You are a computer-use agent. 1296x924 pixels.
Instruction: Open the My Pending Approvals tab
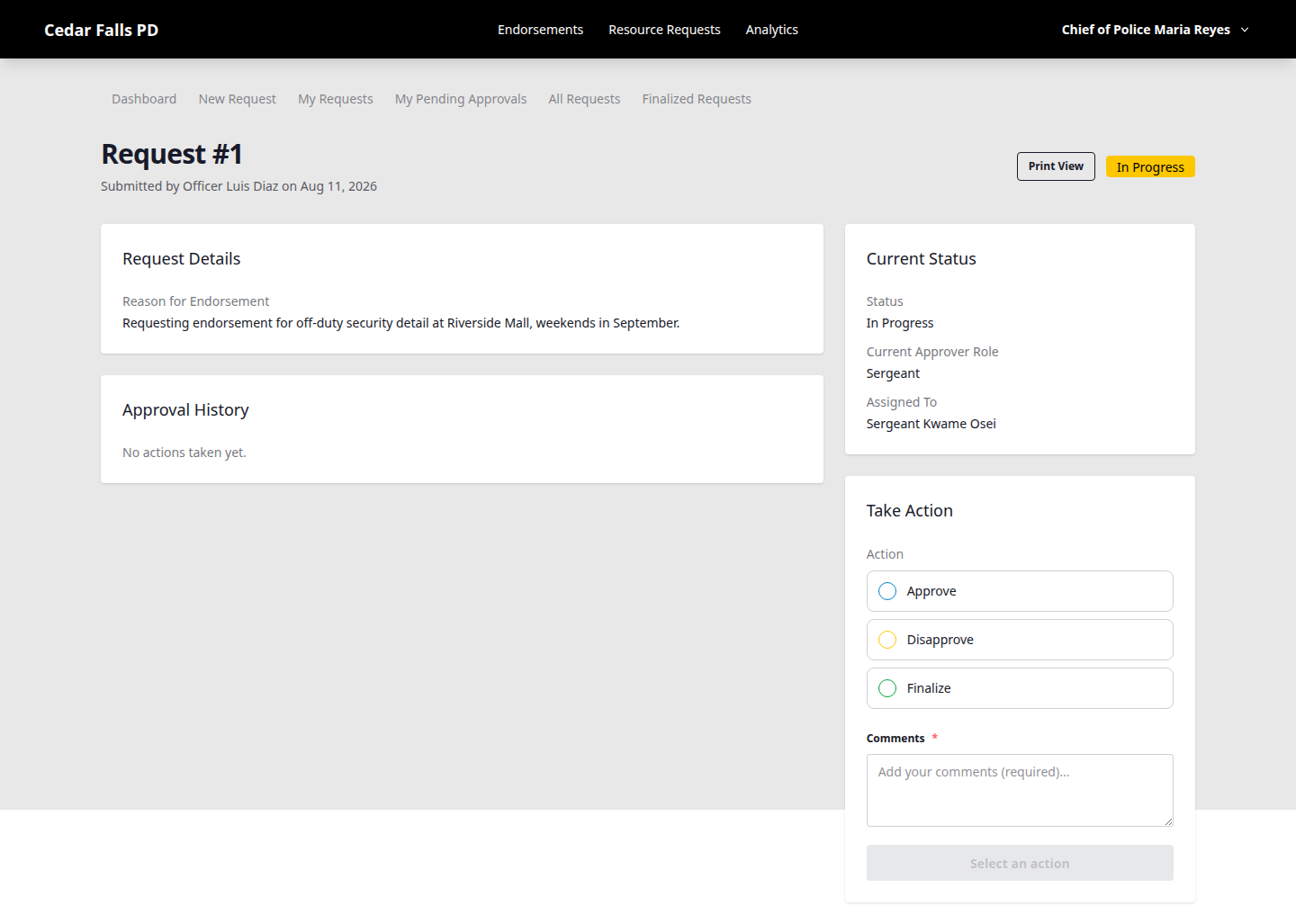pos(461,99)
